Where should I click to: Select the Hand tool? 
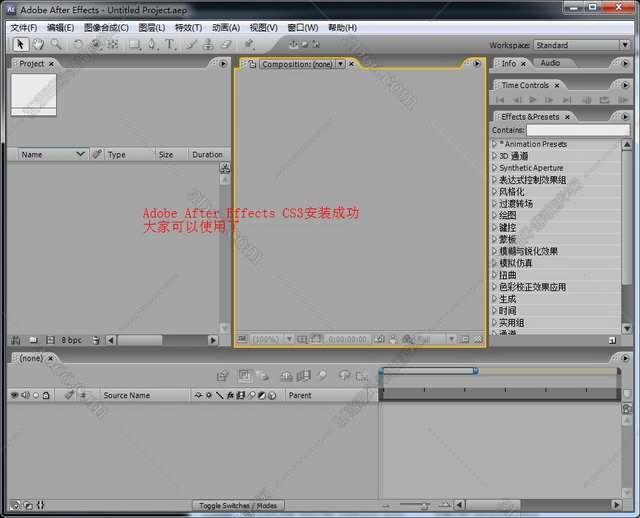pos(38,44)
